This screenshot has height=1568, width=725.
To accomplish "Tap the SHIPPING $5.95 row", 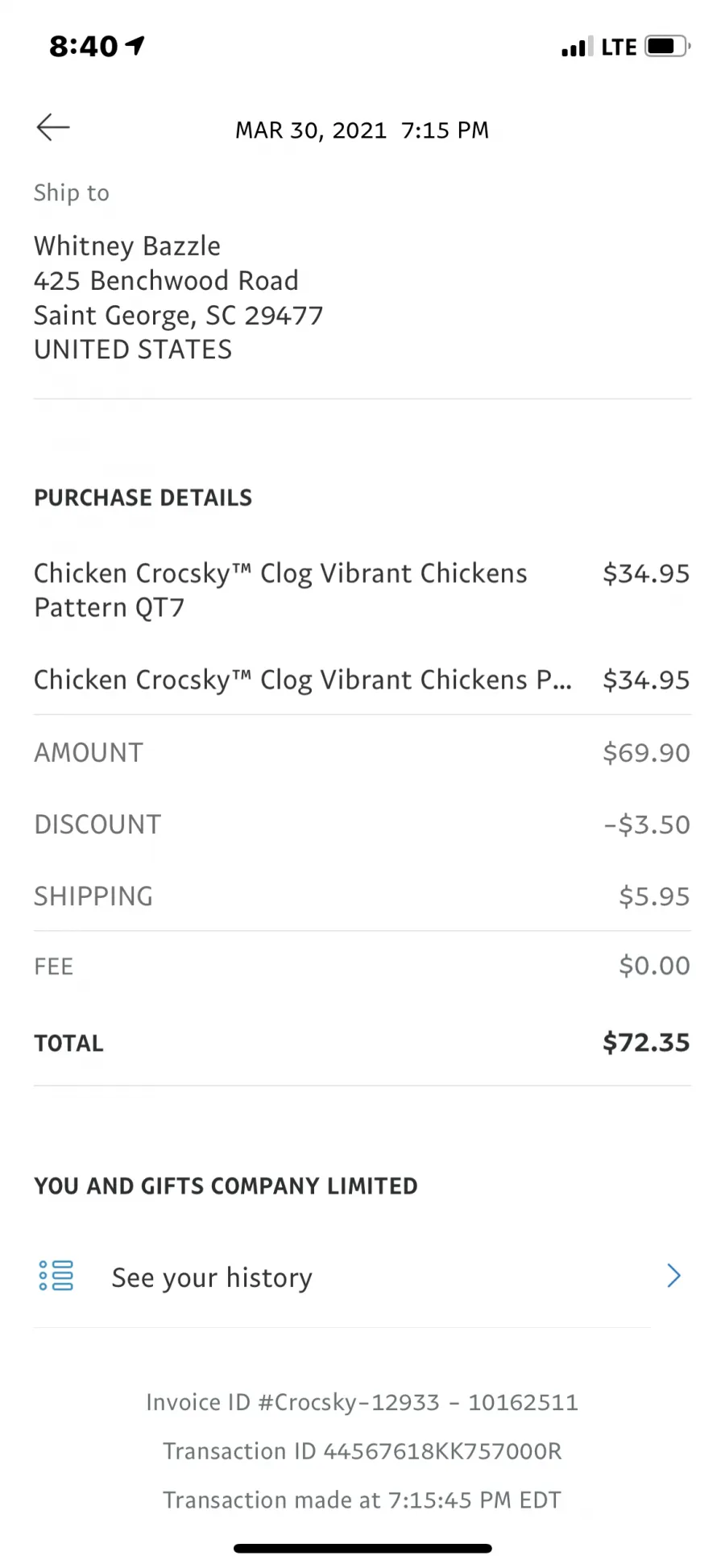I will point(362,896).
